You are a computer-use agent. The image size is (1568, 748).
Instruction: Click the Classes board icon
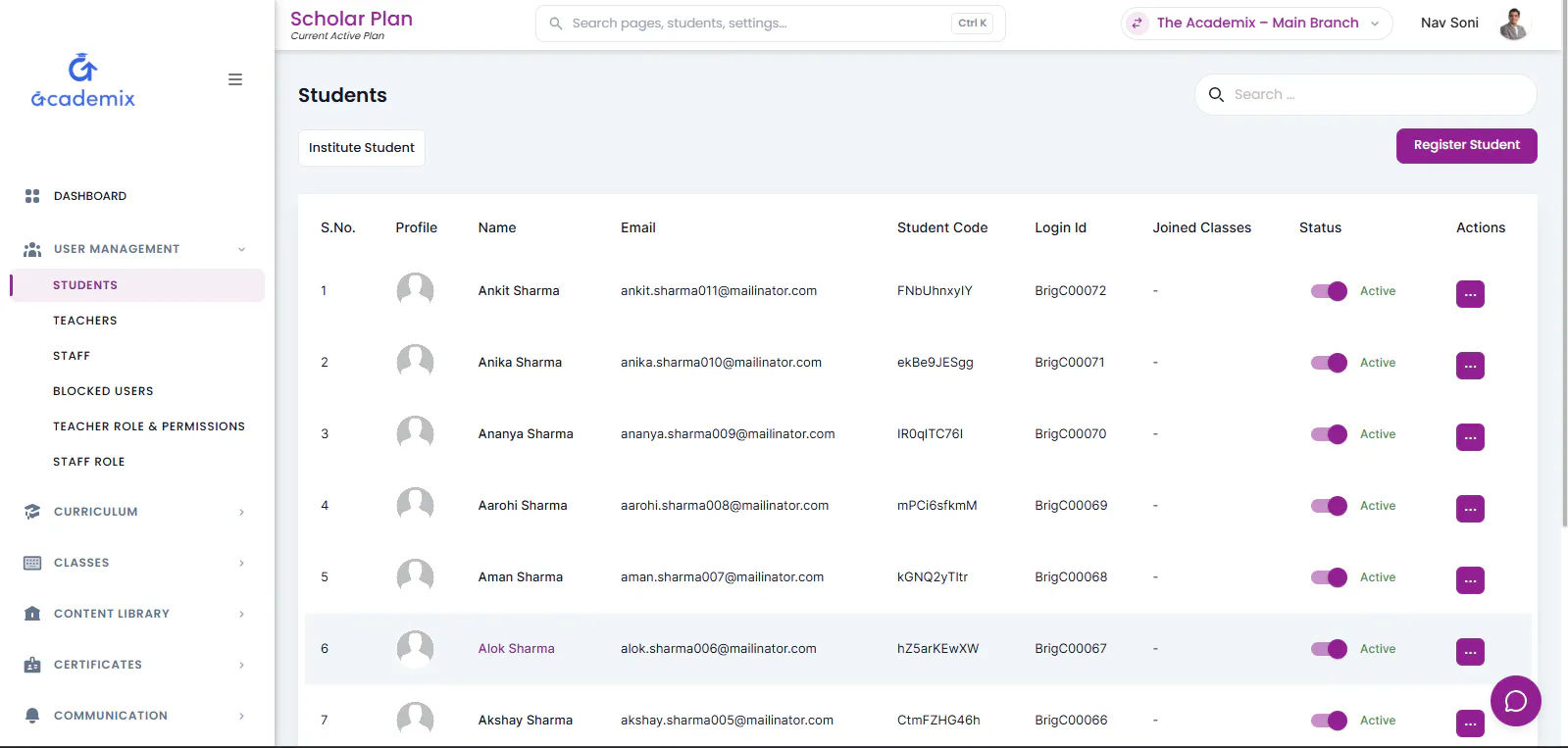[x=32, y=563]
